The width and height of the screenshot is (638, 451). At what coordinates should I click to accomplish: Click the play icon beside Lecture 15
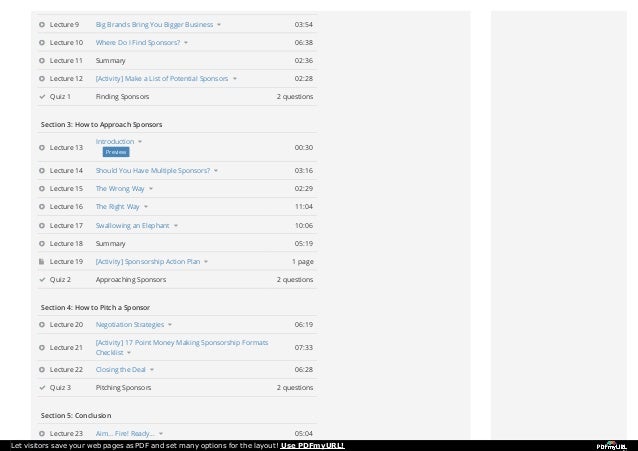pyautogui.click(x=42, y=189)
